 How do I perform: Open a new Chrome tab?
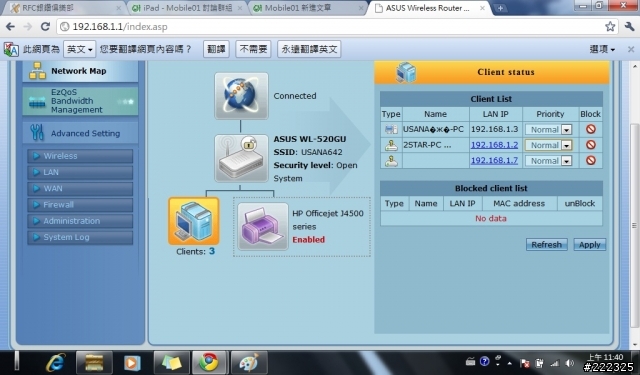(x=500, y=8)
